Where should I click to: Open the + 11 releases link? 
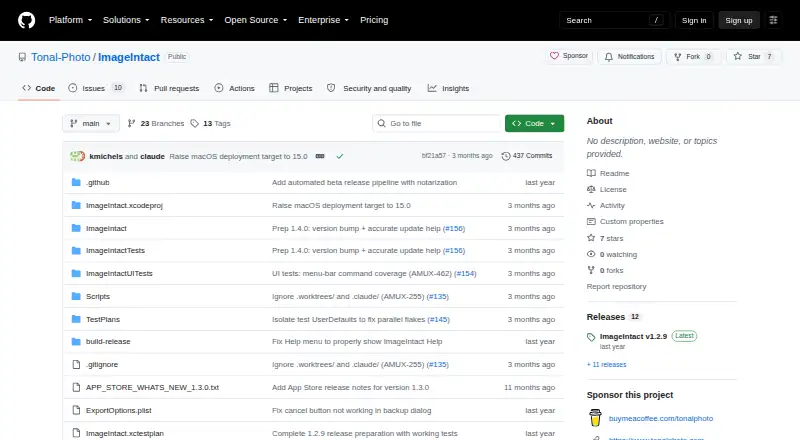[x=606, y=364]
